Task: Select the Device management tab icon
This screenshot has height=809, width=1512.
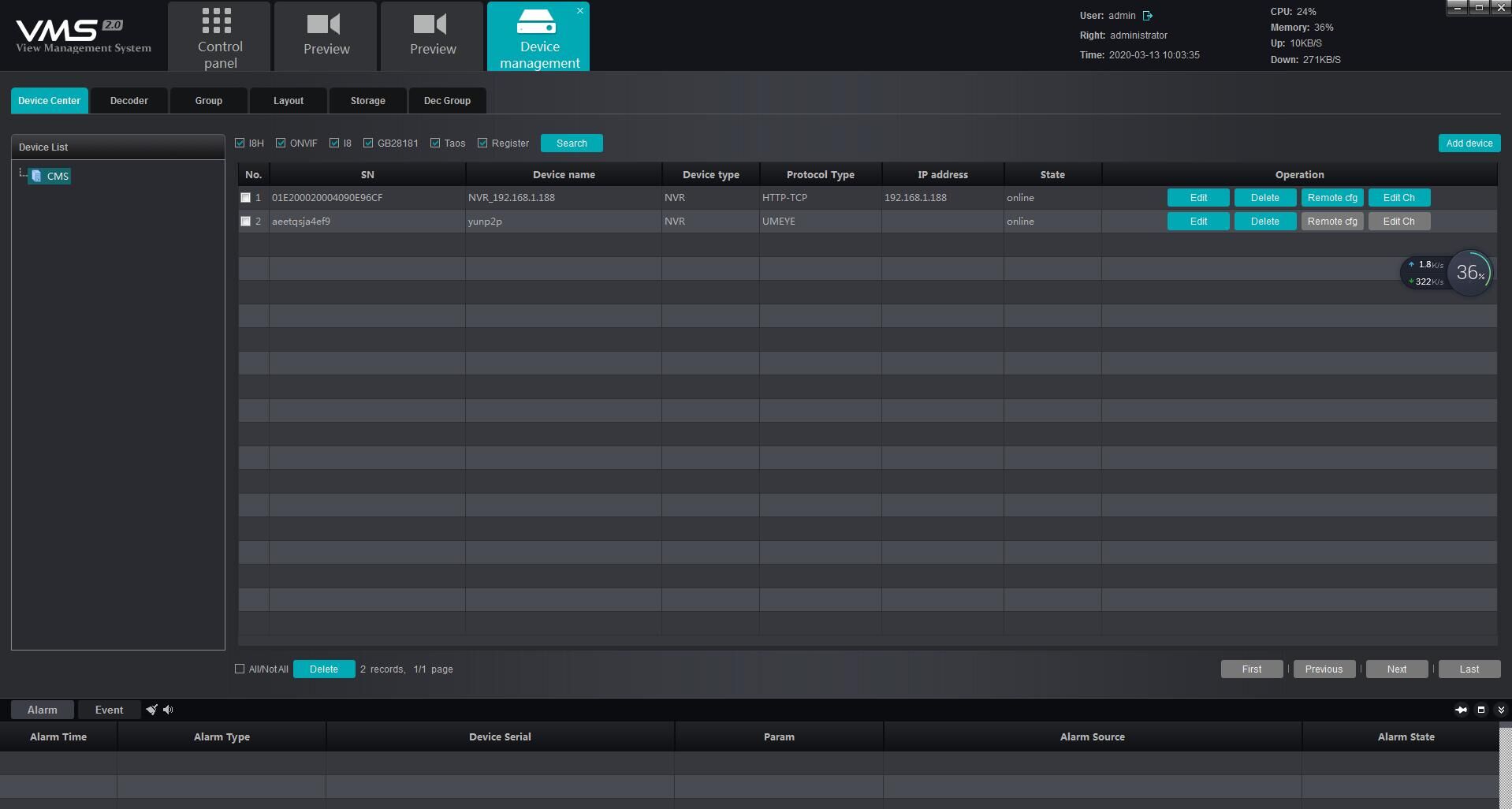Action: (537, 22)
